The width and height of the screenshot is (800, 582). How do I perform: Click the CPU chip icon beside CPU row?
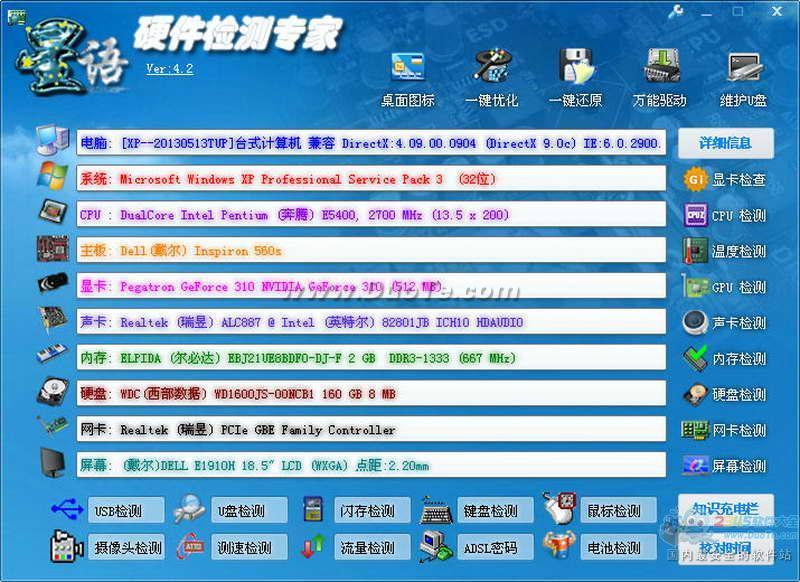click(53, 211)
